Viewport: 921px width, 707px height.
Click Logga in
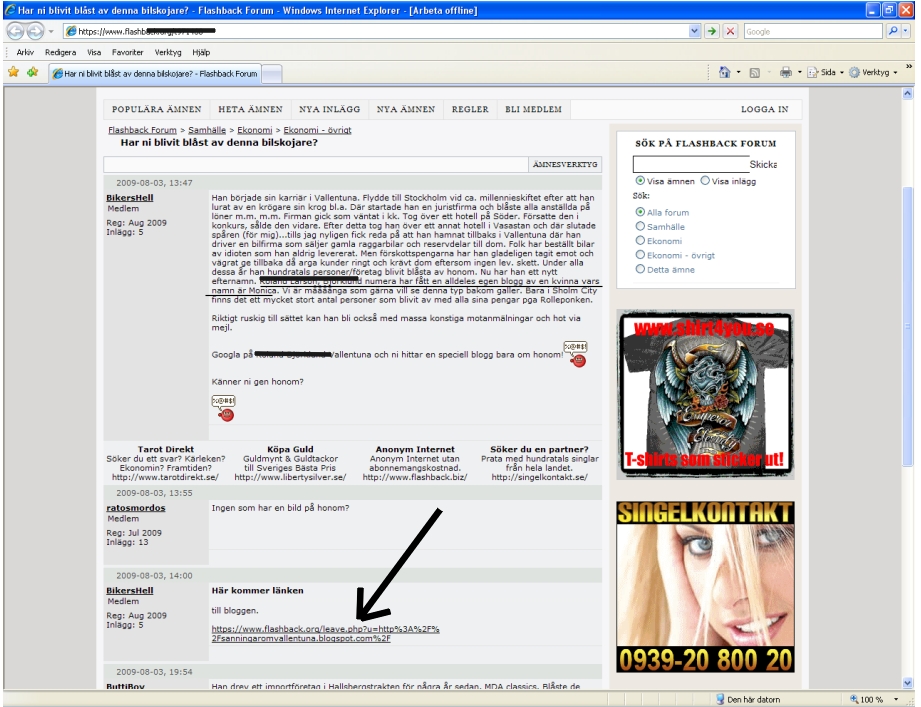tap(765, 109)
